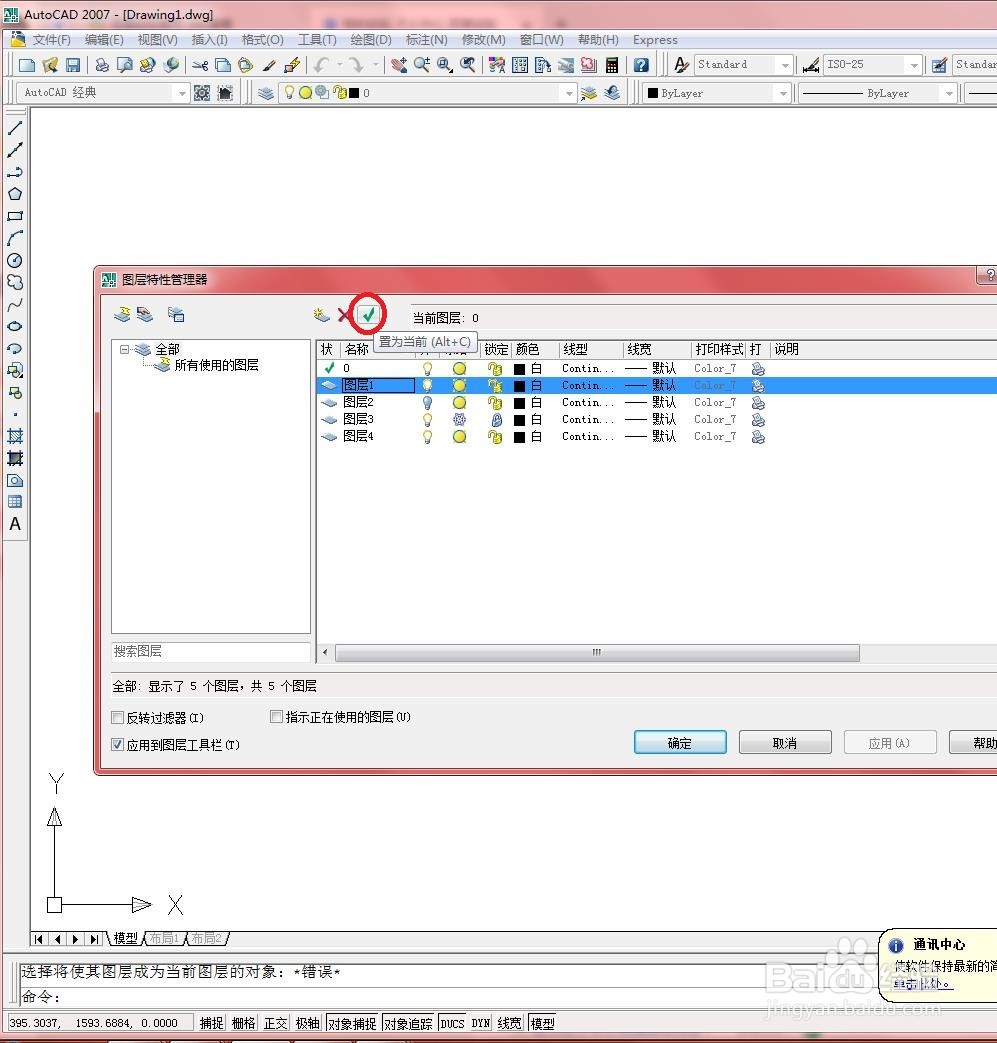This screenshot has width=997, height=1043.
Task: Toggle freeze sun icon for 图层3
Action: [x=459, y=420]
